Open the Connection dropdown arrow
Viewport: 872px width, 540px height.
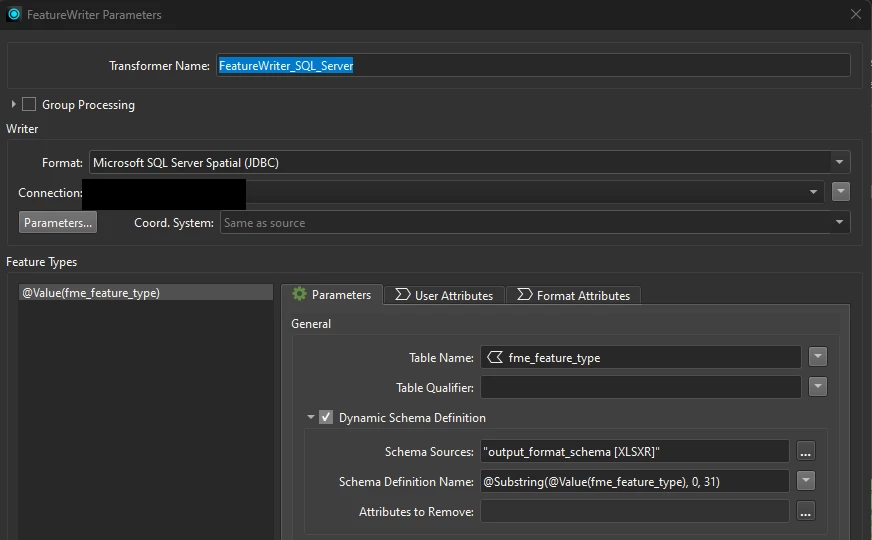click(813, 192)
